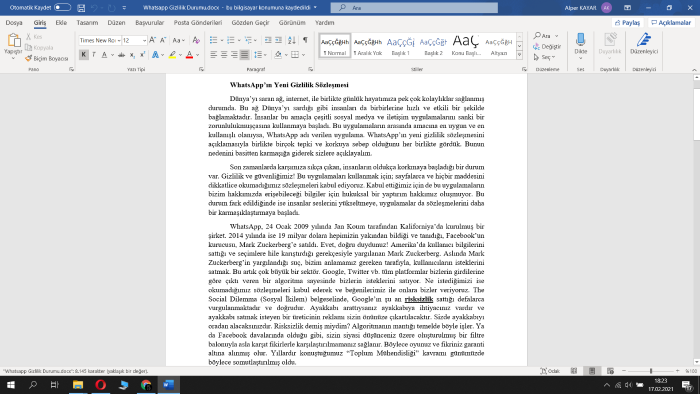This screenshot has height=394, width=700.
Task: Expand the styles gallery more arrow
Action: click(519, 55)
